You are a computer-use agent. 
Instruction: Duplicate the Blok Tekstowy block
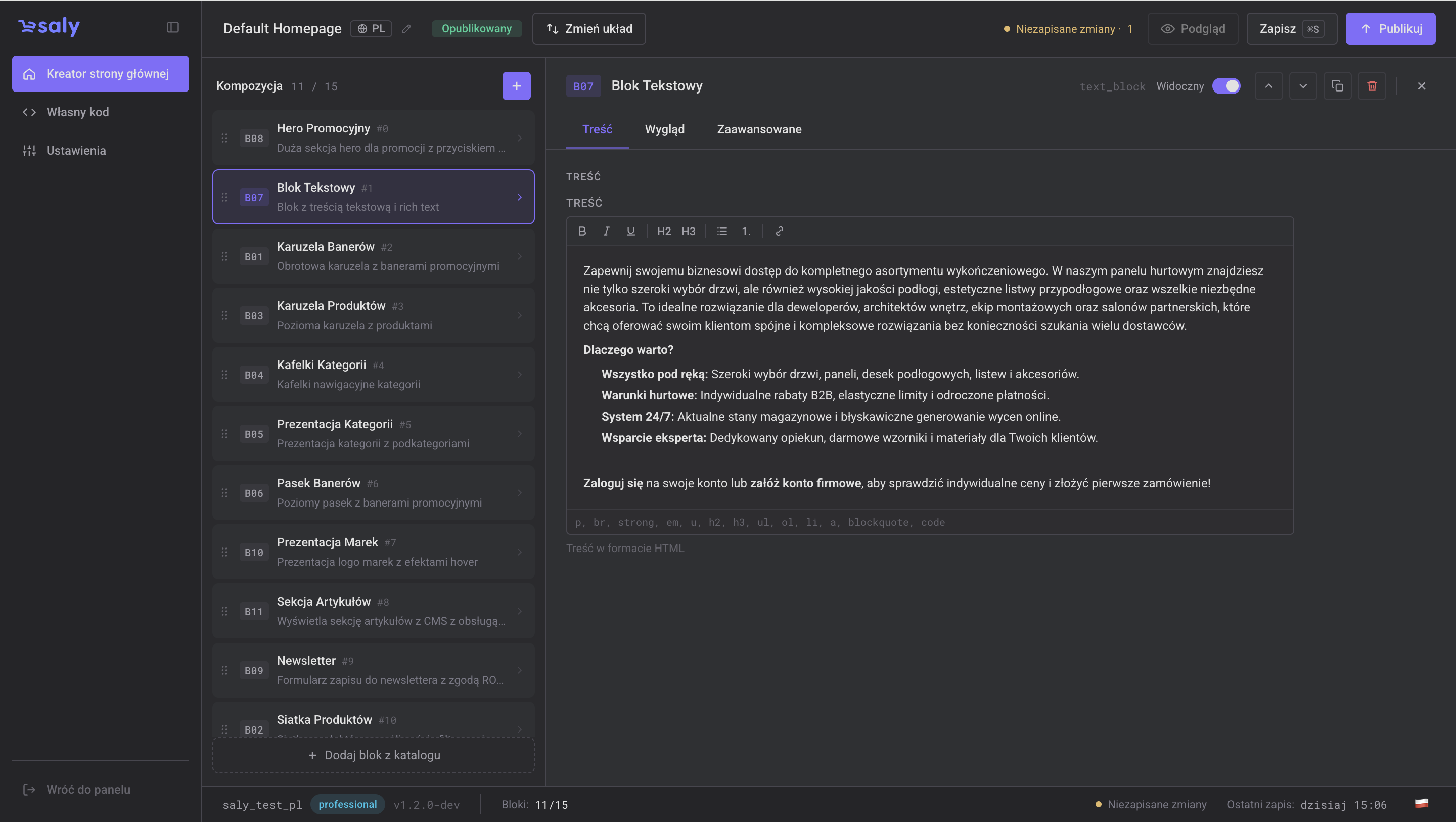[1337, 86]
